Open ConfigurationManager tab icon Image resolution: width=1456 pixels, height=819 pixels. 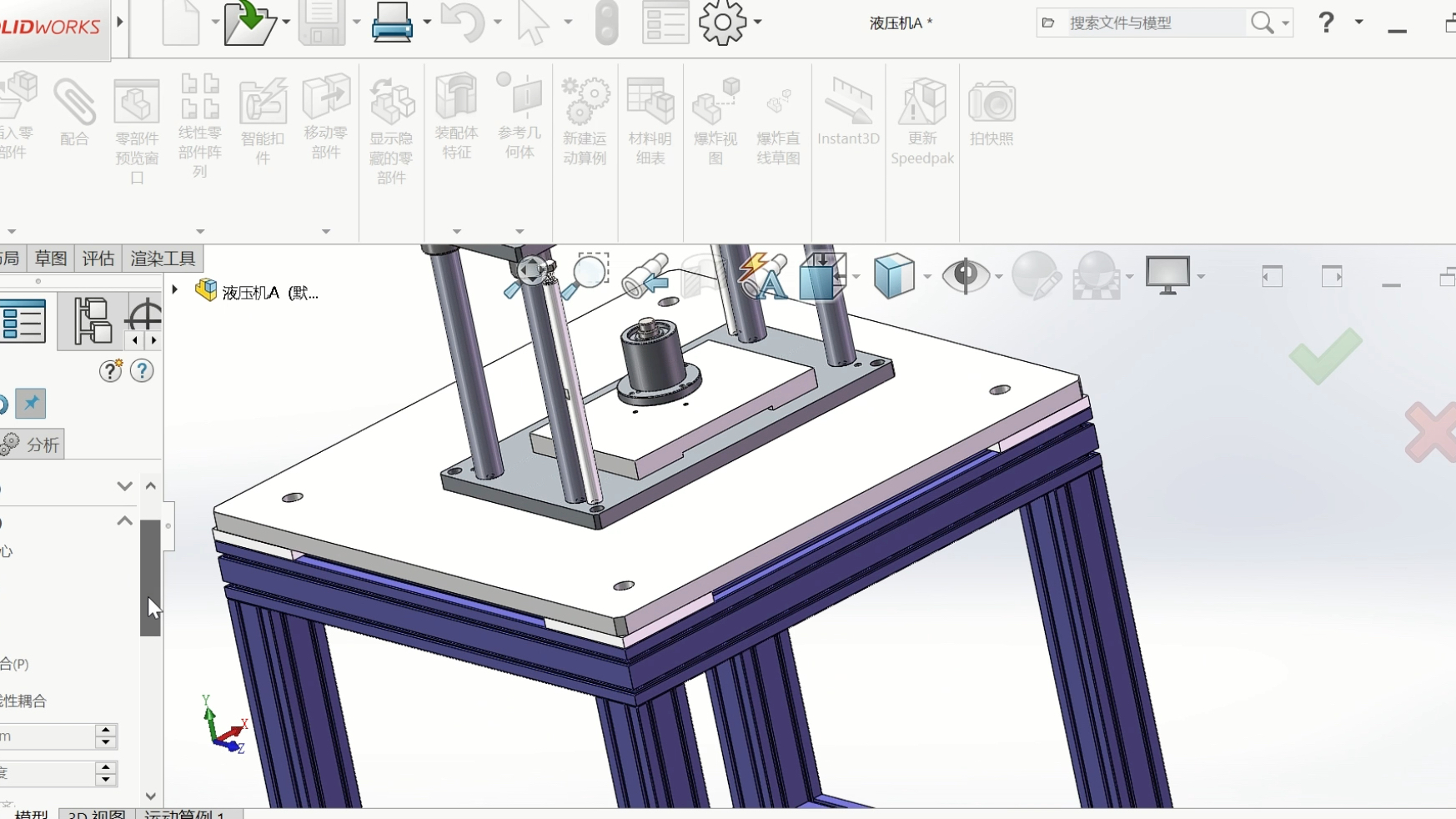[93, 321]
